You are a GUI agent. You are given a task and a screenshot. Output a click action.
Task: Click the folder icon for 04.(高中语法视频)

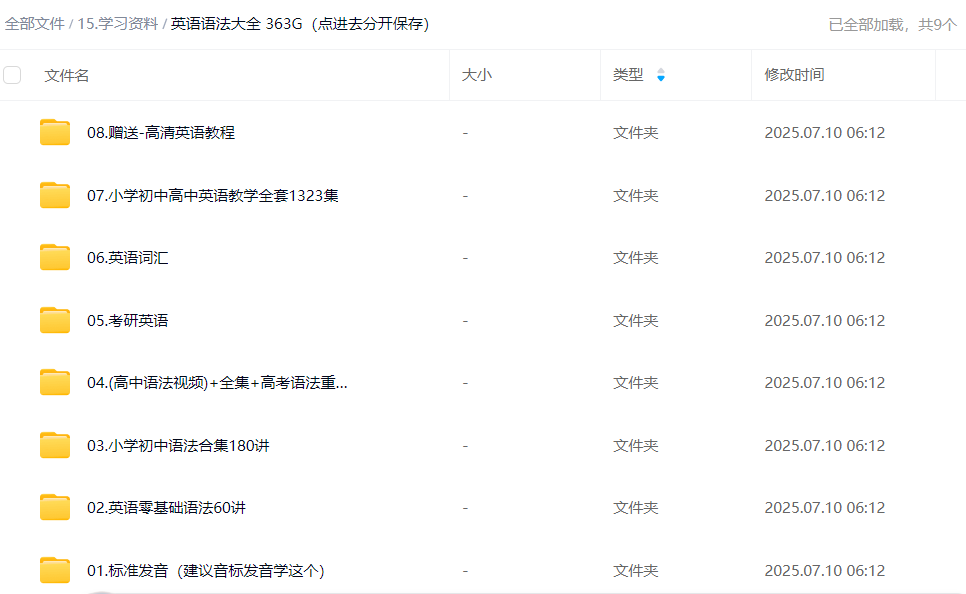(55, 382)
